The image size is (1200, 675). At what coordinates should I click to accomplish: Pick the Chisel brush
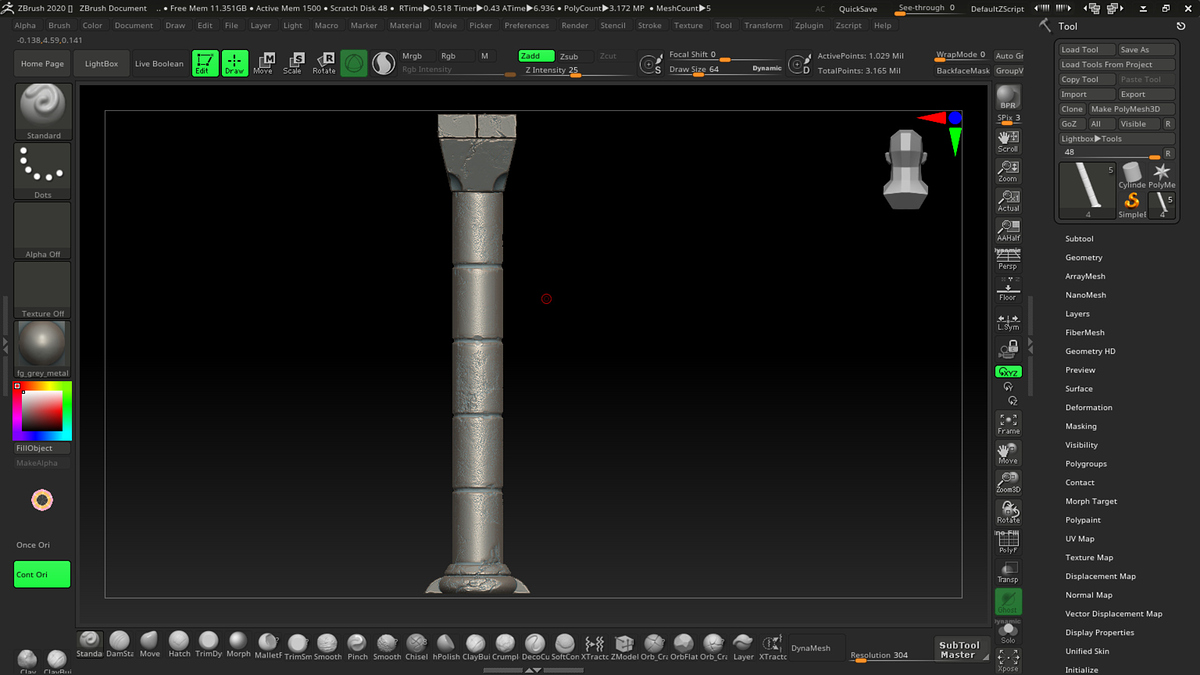click(417, 646)
